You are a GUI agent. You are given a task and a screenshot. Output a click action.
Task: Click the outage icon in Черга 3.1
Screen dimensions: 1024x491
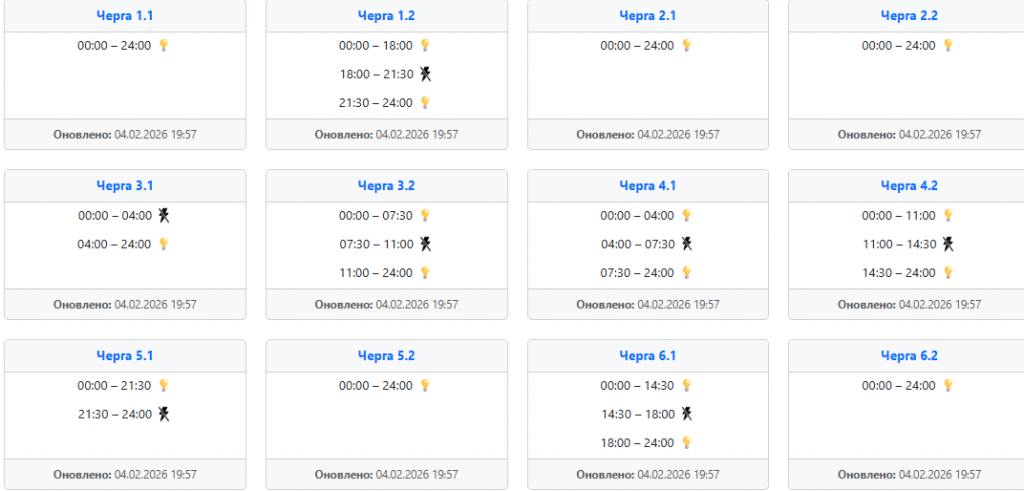[164, 215]
